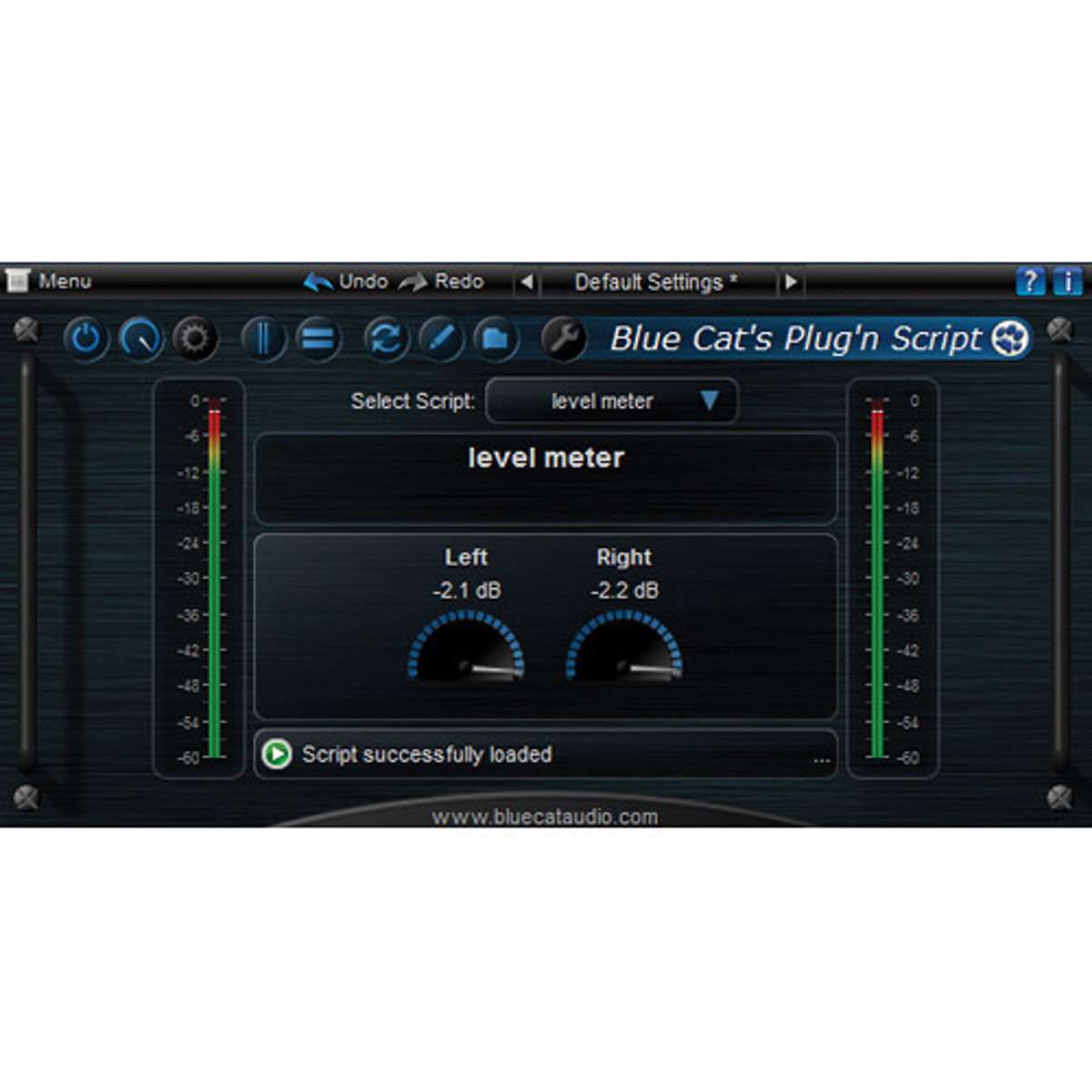Open the question mark help icon
This screenshot has height=1092, width=1092.
point(1030,281)
